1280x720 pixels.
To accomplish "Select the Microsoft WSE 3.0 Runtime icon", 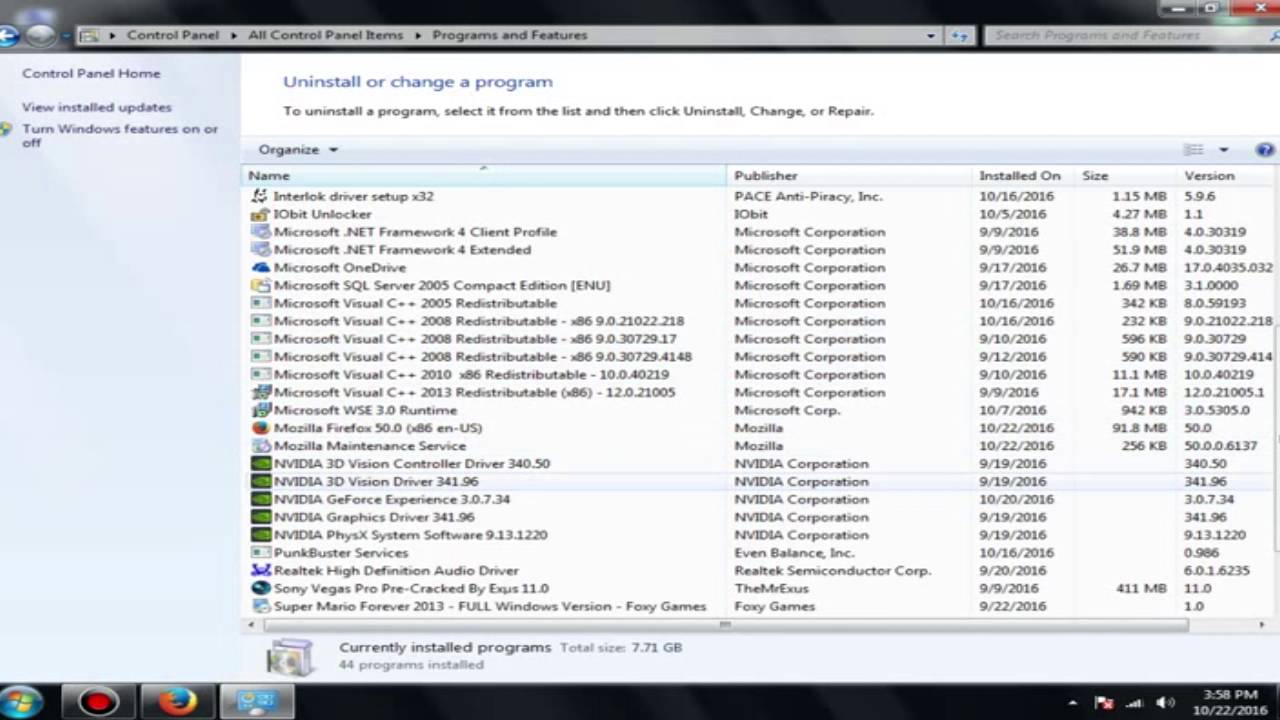I will click(x=260, y=410).
